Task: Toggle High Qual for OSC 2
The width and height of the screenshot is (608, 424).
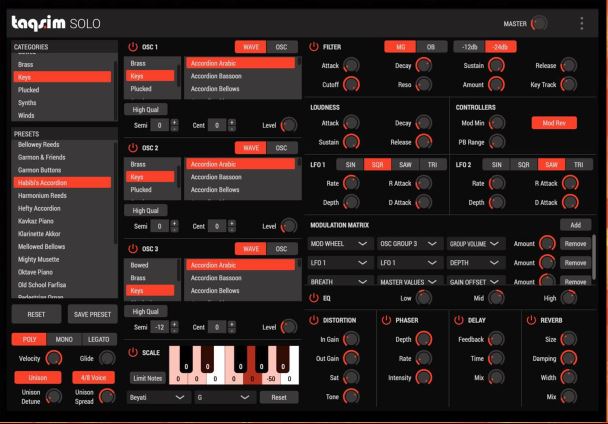Action: click(145, 210)
